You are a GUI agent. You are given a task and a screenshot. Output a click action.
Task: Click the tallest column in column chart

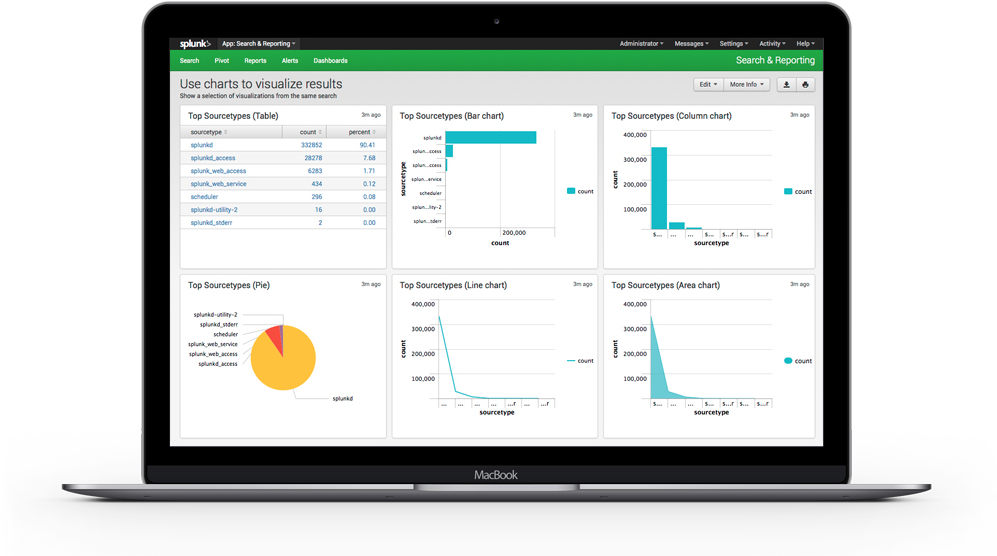[659, 188]
